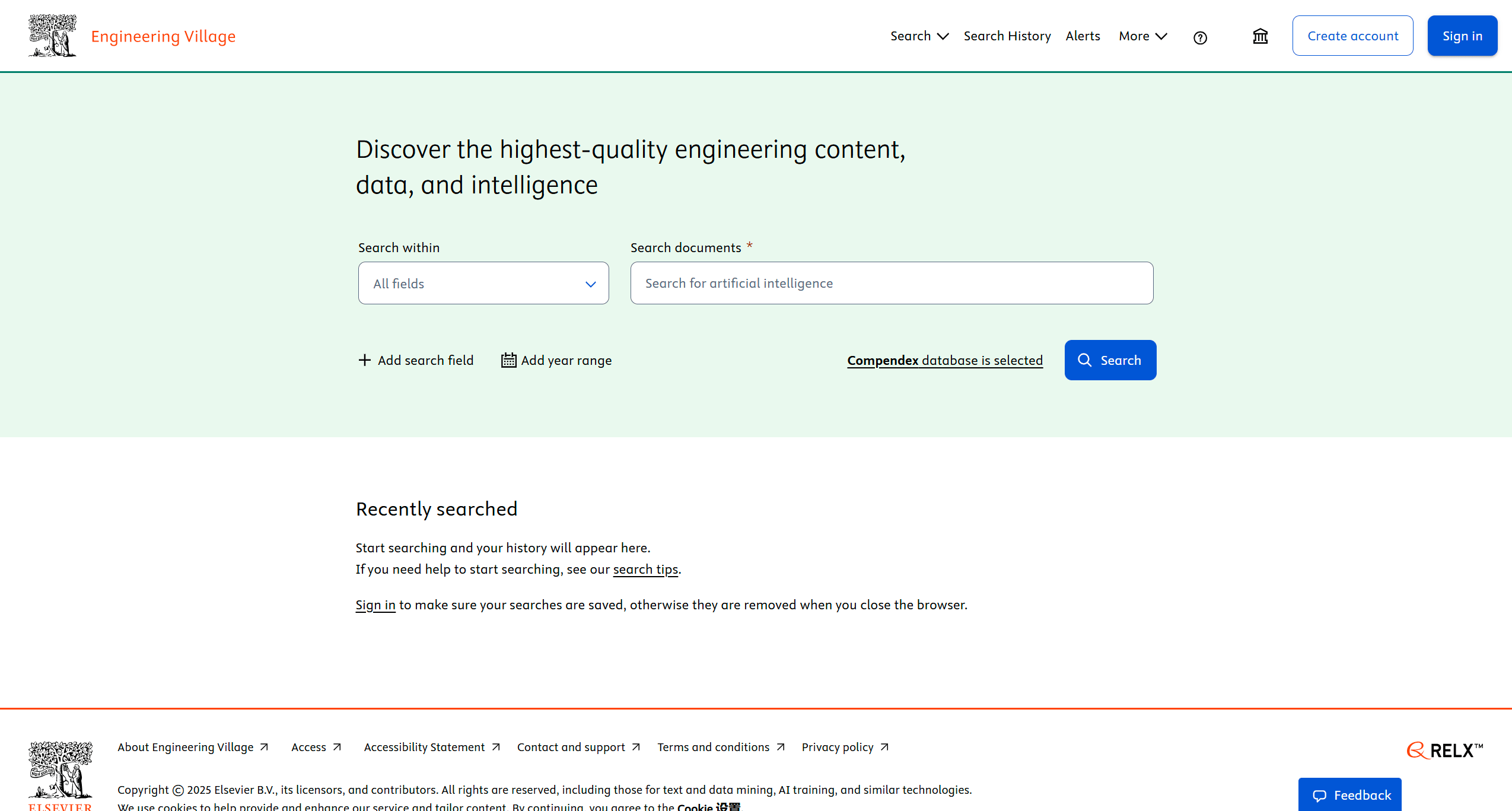Open the help question mark icon
Screen dimensions: 1512x811
[1199, 38]
